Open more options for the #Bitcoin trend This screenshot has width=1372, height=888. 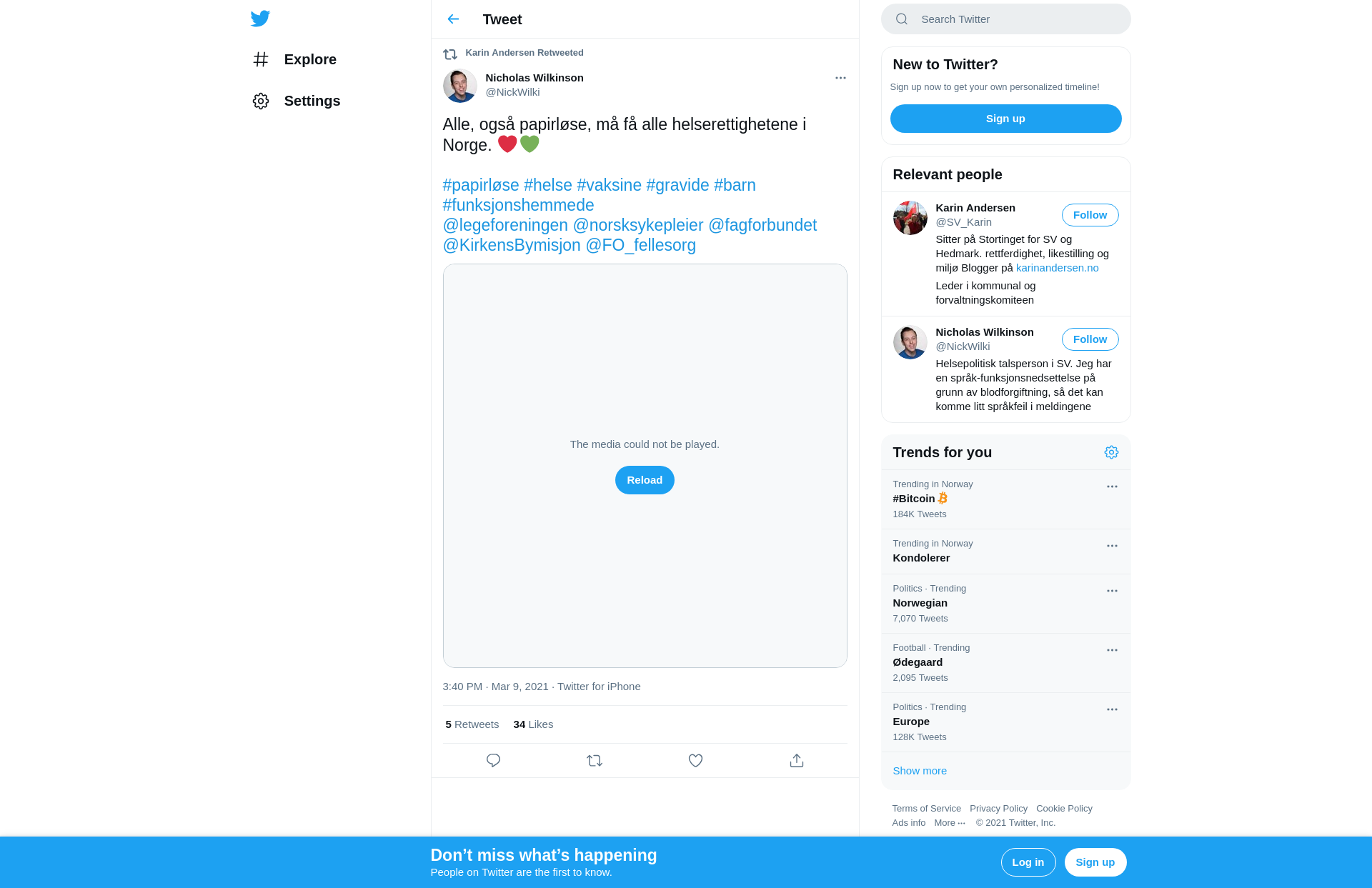pos(1112,487)
